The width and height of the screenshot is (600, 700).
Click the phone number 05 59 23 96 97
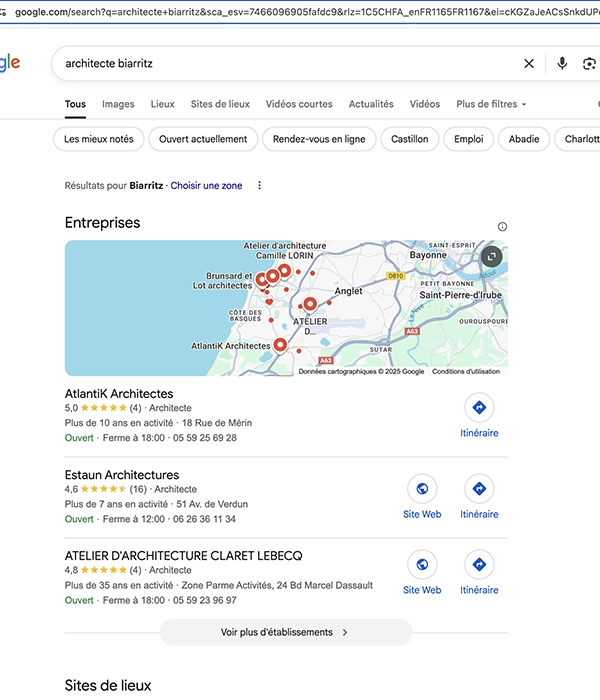[204, 600]
